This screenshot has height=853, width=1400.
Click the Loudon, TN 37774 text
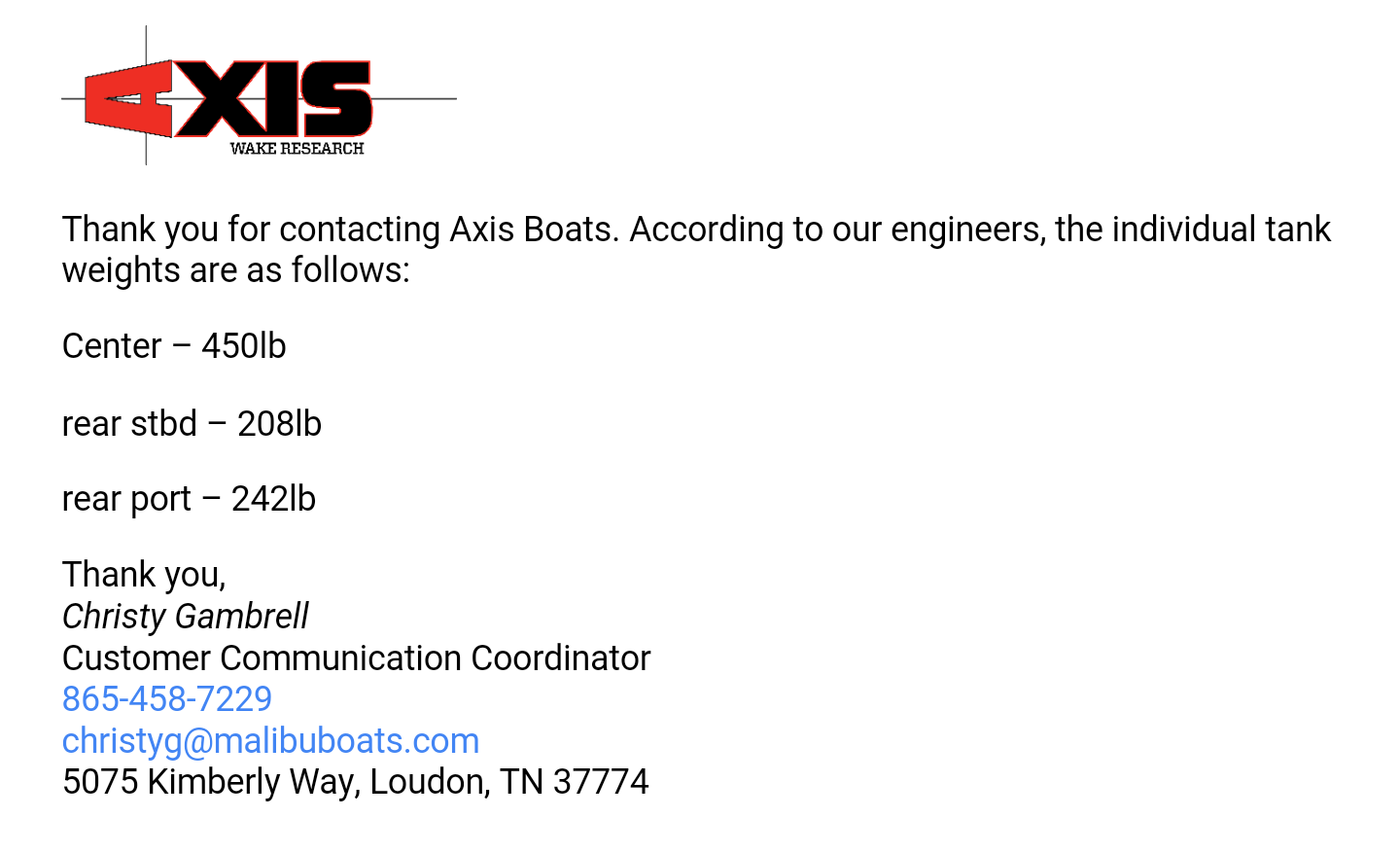click(508, 782)
